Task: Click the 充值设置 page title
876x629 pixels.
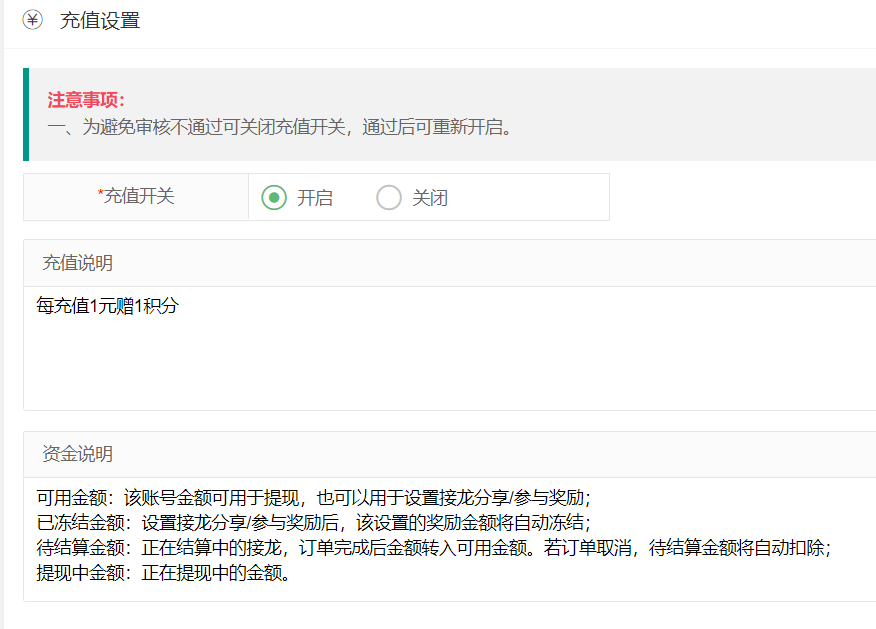Action: point(100,21)
